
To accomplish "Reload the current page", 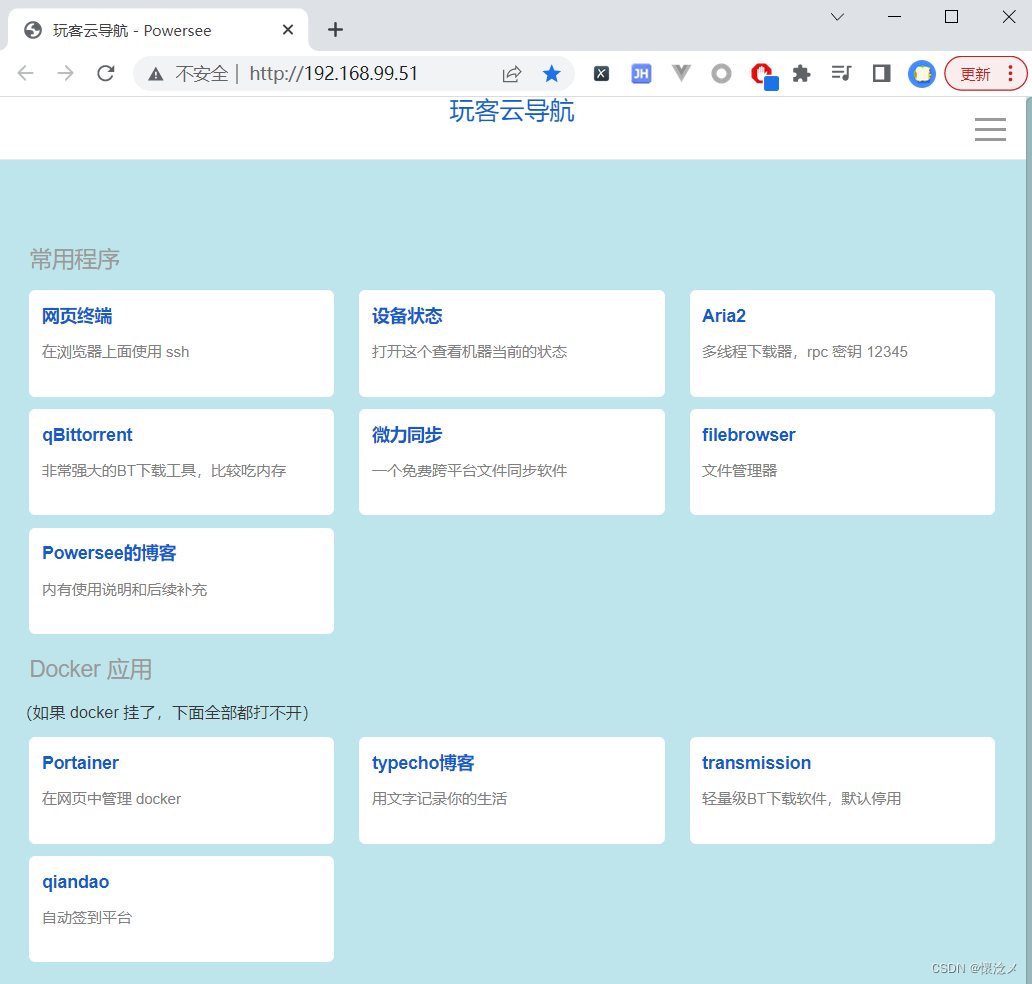I will tap(105, 72).
